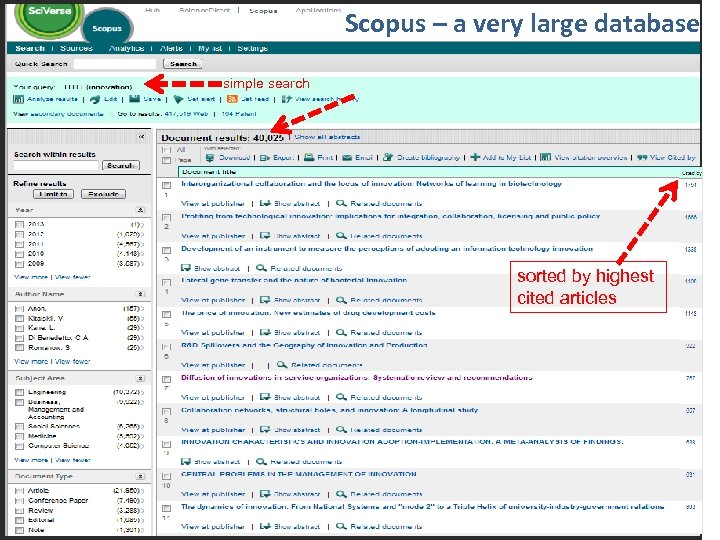Viewport: 720px width, 540px height.
Task: Collapse the refine sidebar with double-chevron icon
Action: 141,136
